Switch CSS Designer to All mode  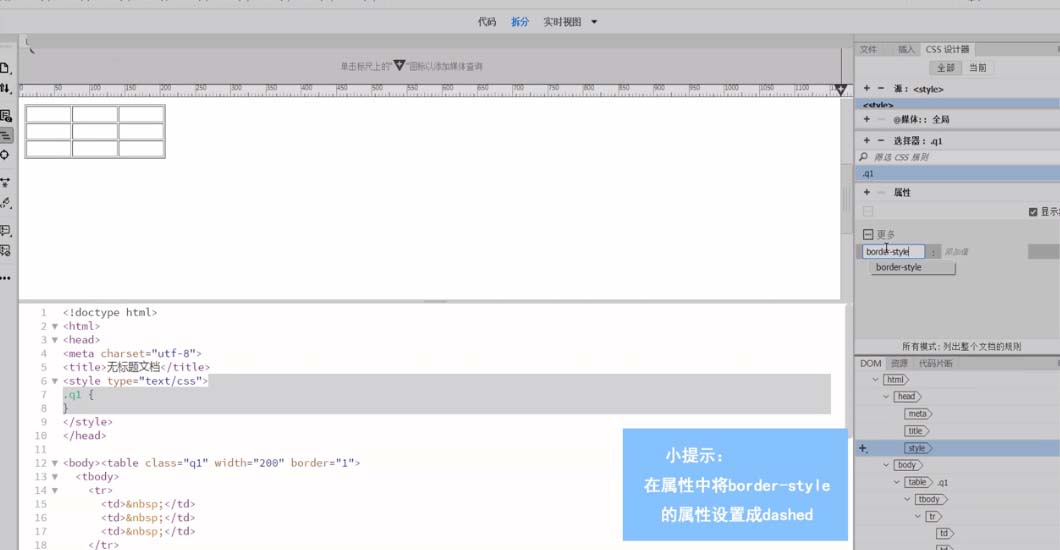(x=944, y=68)
